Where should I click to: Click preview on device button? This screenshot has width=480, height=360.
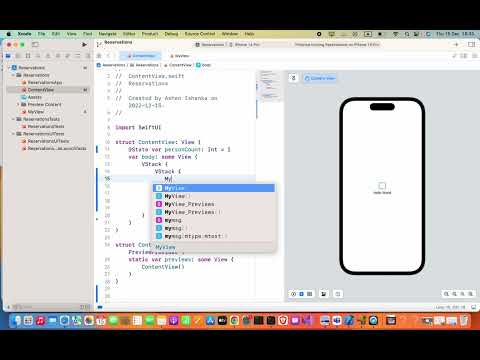pos(338,294)
